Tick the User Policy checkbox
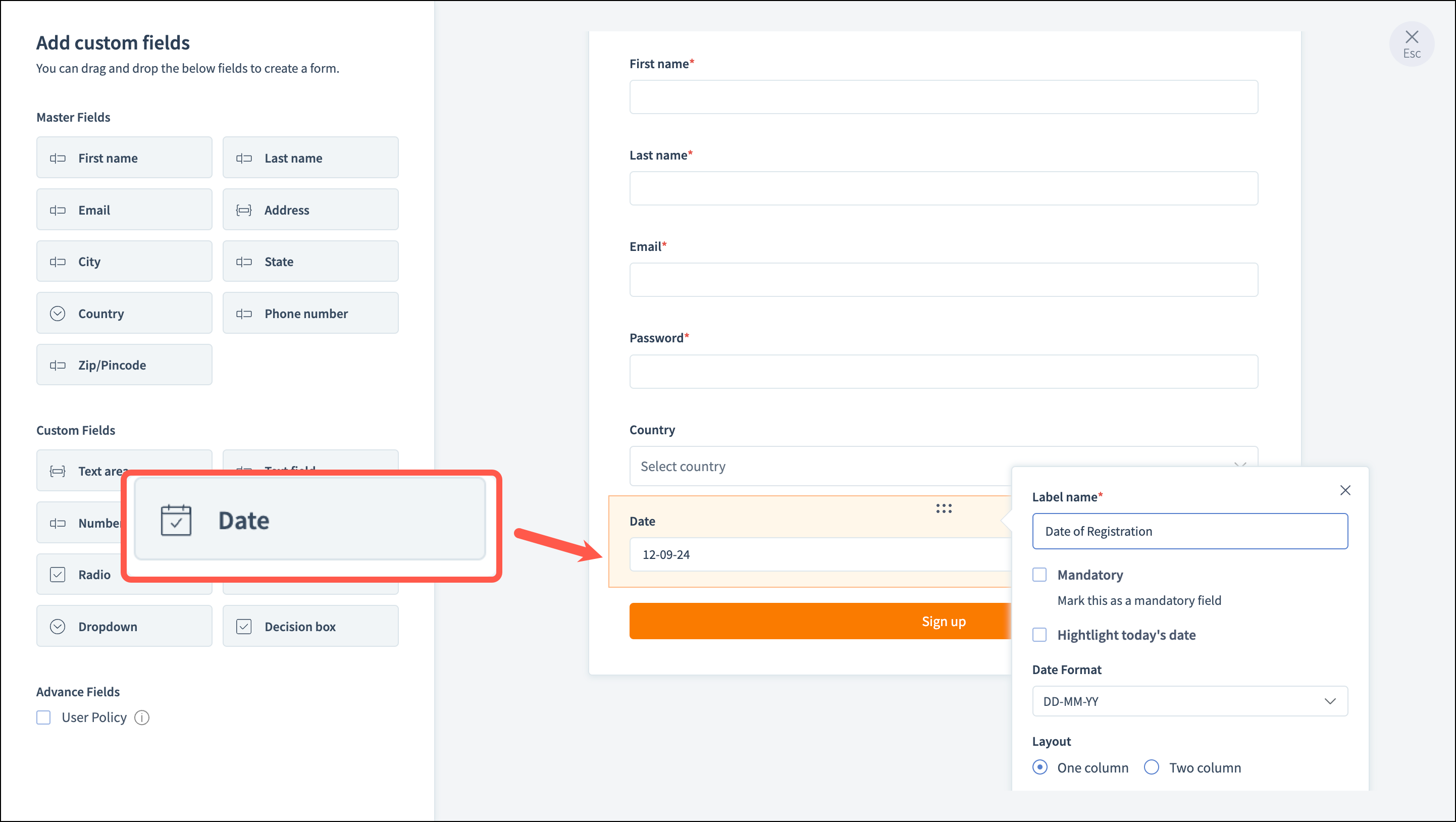Viewport: 1456px width, 822px height. pos(43,717)
